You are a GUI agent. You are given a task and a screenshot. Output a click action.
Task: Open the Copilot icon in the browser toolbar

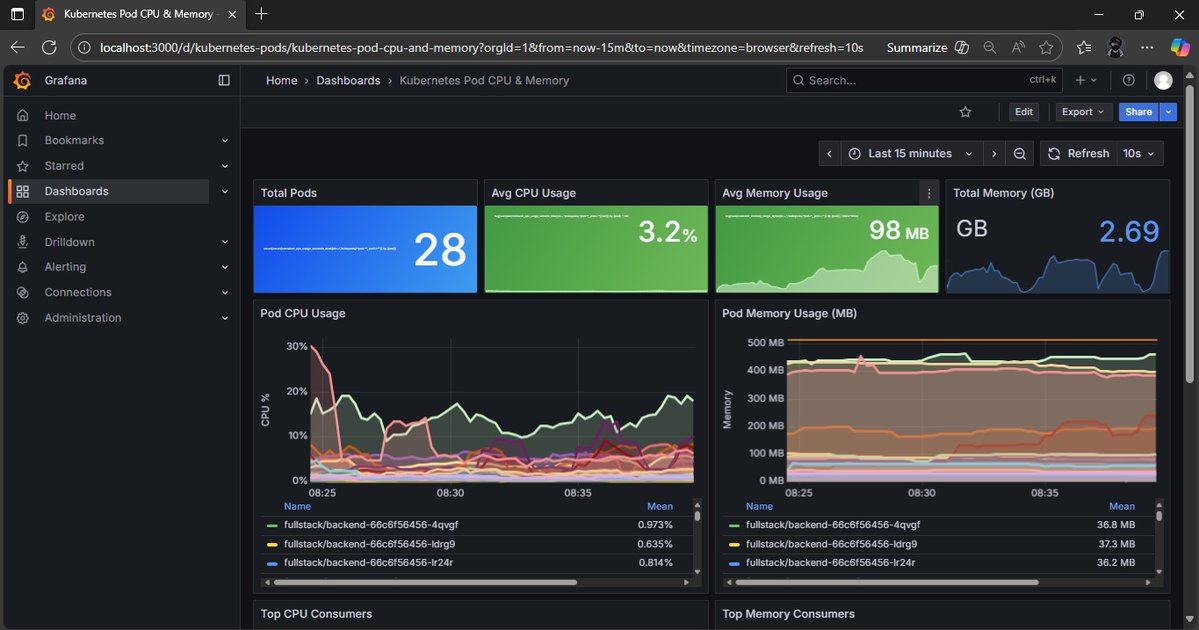[x=1180, y=47]
